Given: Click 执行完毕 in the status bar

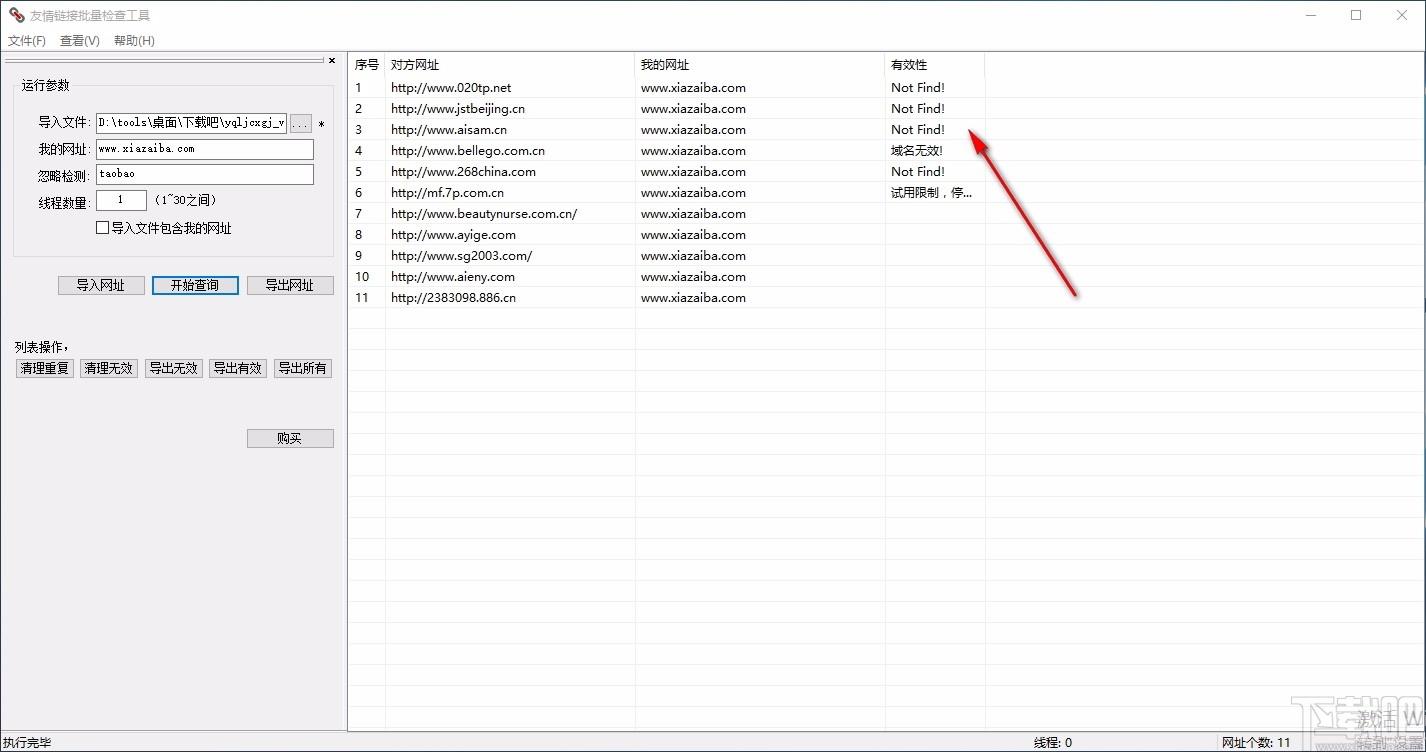Looking at the screenshot, I should pos(27,743).
